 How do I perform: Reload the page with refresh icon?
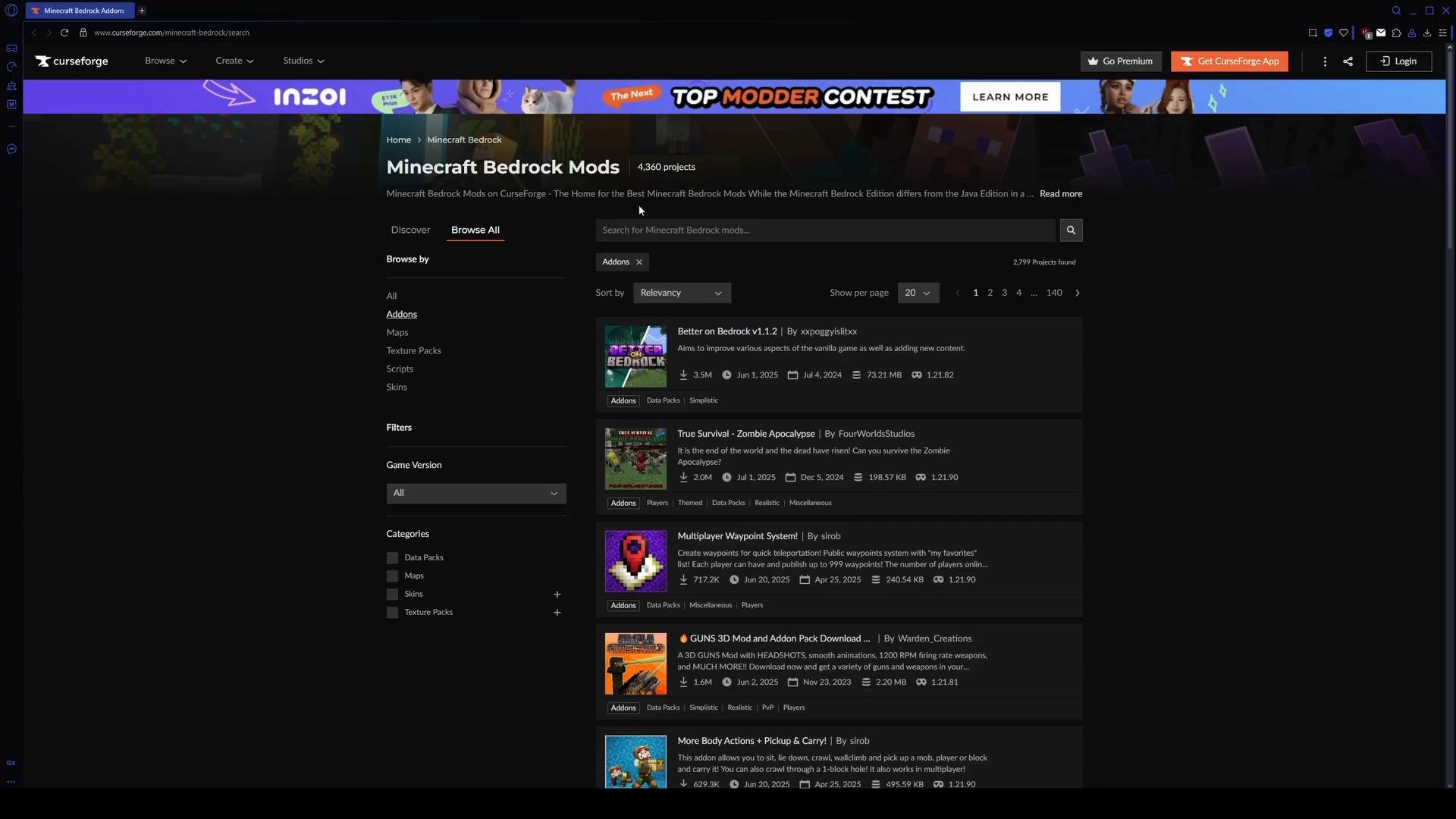click(64, 33)
